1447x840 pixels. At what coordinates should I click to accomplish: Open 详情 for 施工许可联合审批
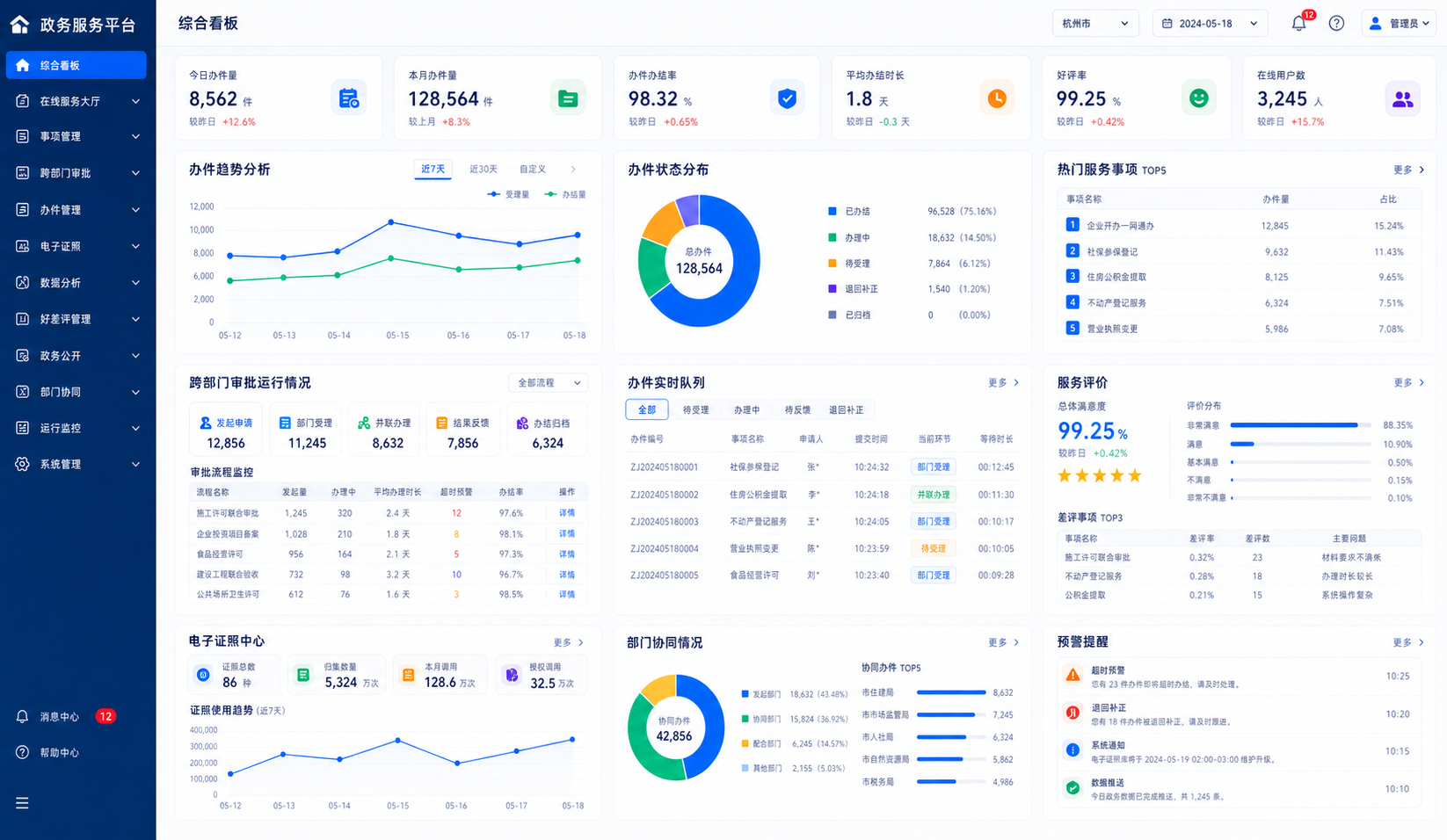click(x=567, y=512)
